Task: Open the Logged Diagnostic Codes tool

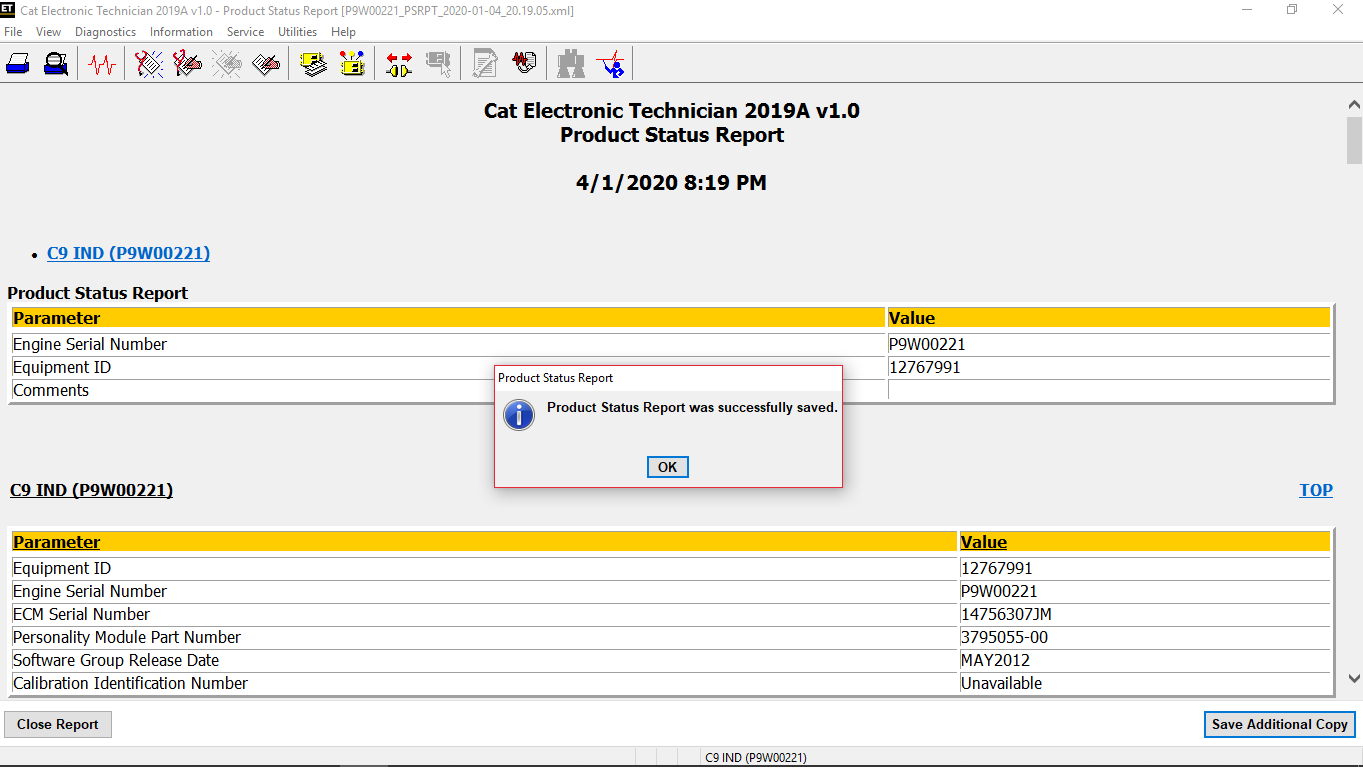Action: pyautogui.click(x=187, y=63)
